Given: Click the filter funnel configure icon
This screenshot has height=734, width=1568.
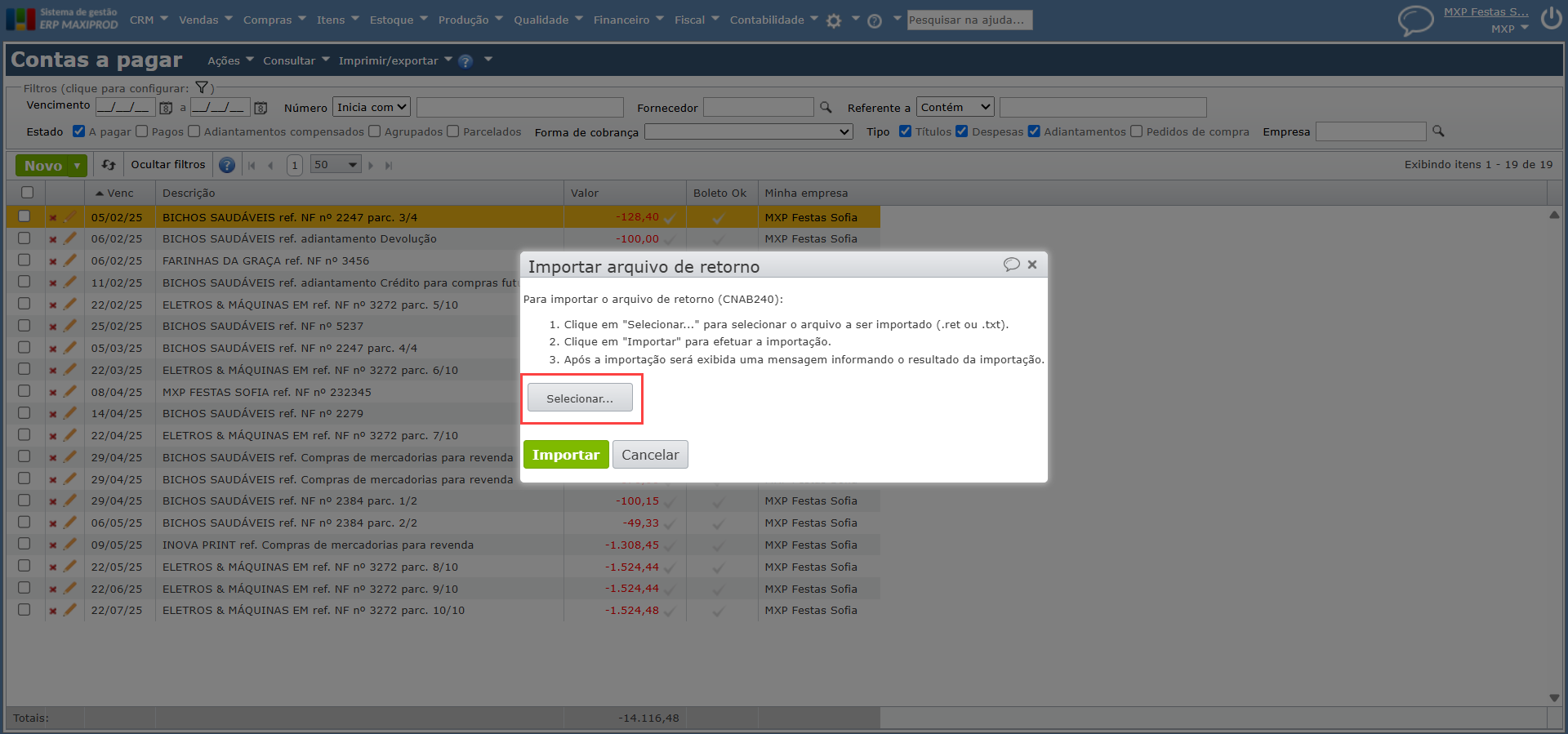Looking at the screenshot, I should coord(202,88).
